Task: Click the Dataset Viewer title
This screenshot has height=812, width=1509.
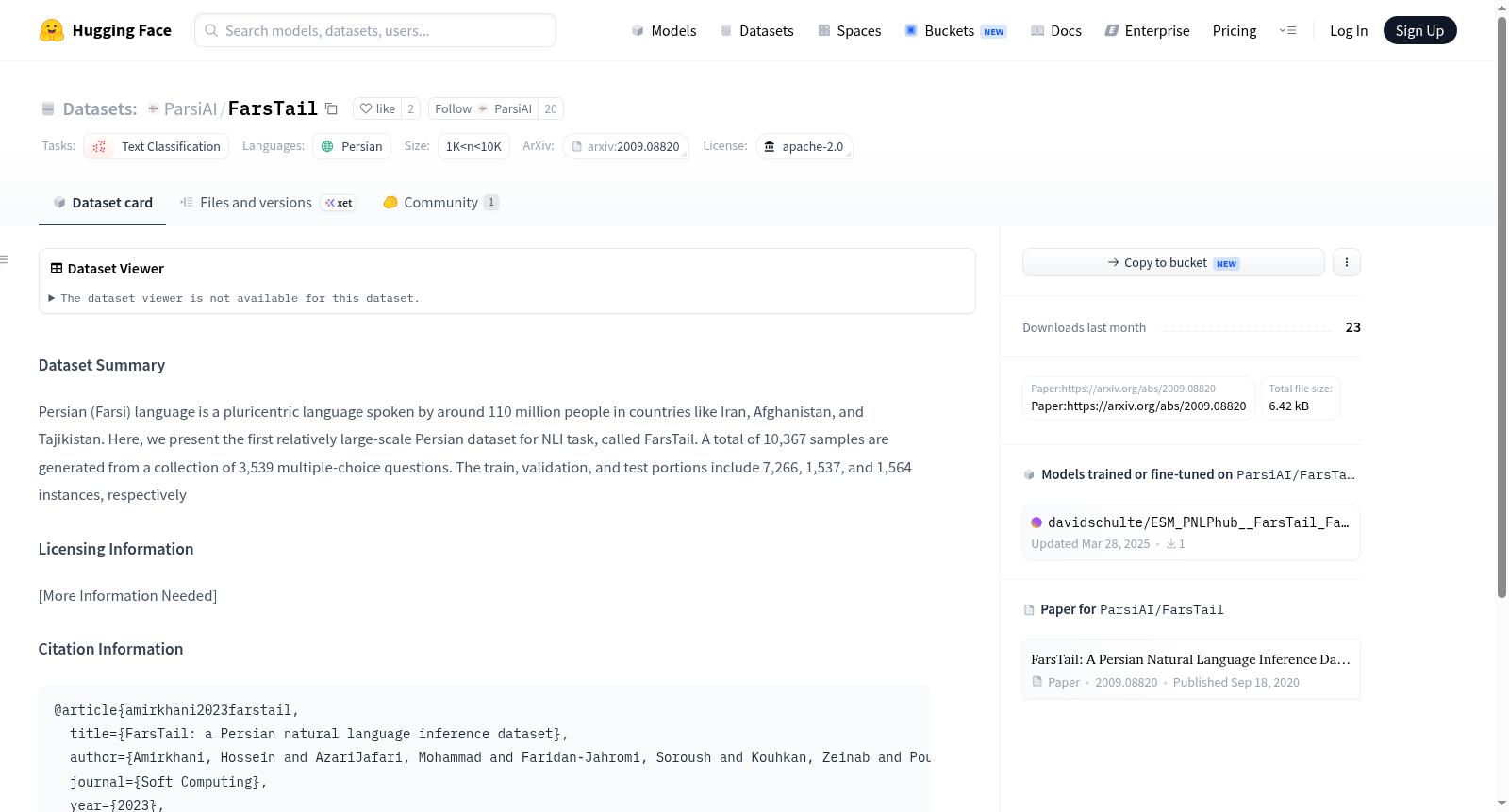Action: tap(116, 269)
